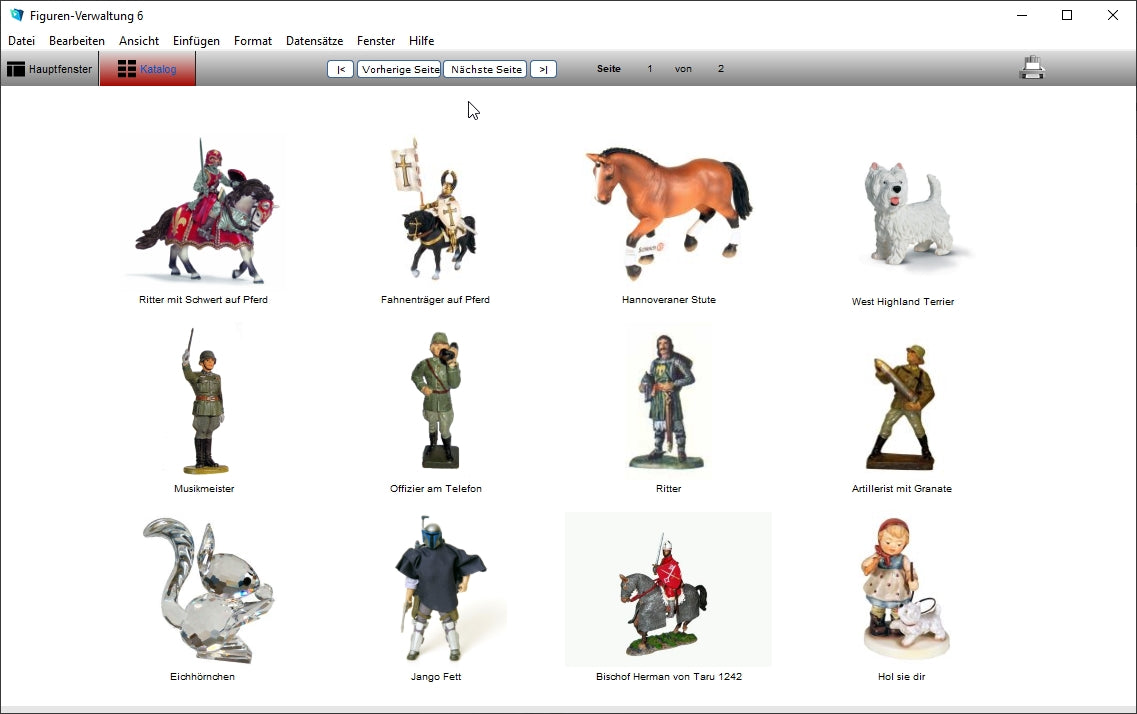Expand the Datensätze menu

[314, 41]
